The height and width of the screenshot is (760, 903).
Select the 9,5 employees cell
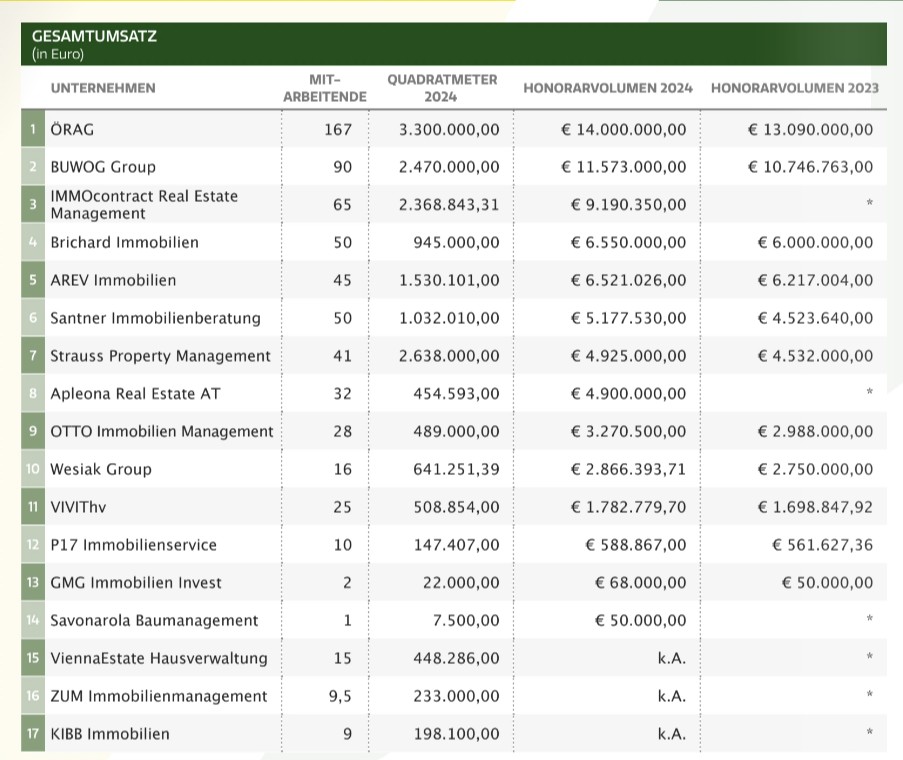pos(337,696)
